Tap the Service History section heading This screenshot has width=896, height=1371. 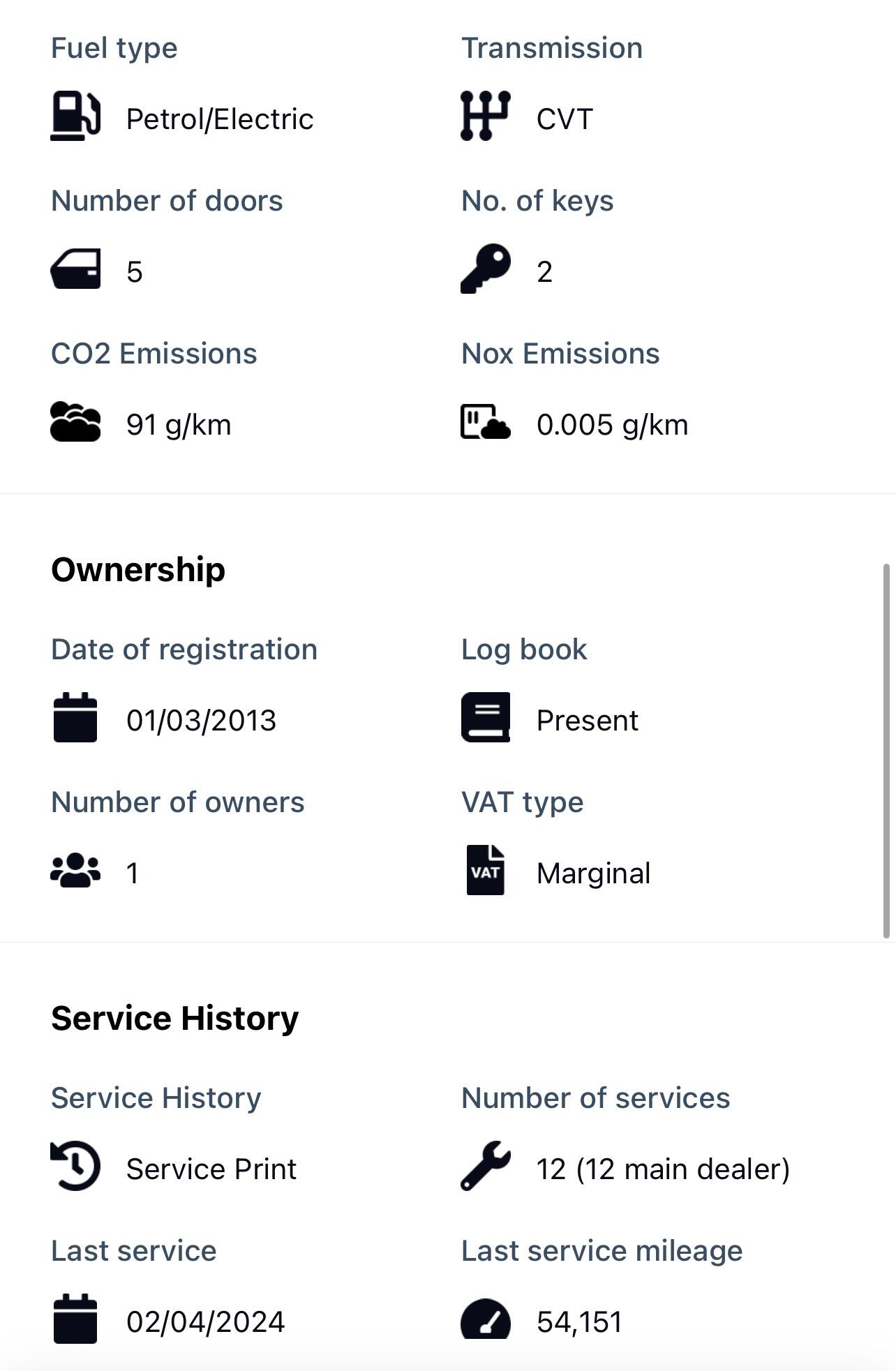[x=174, y=1018]
